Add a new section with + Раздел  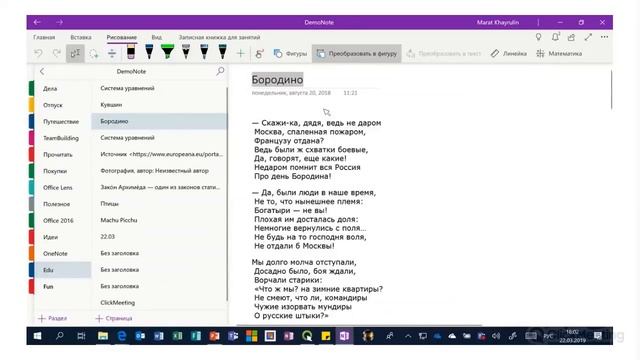coord(53,318)
